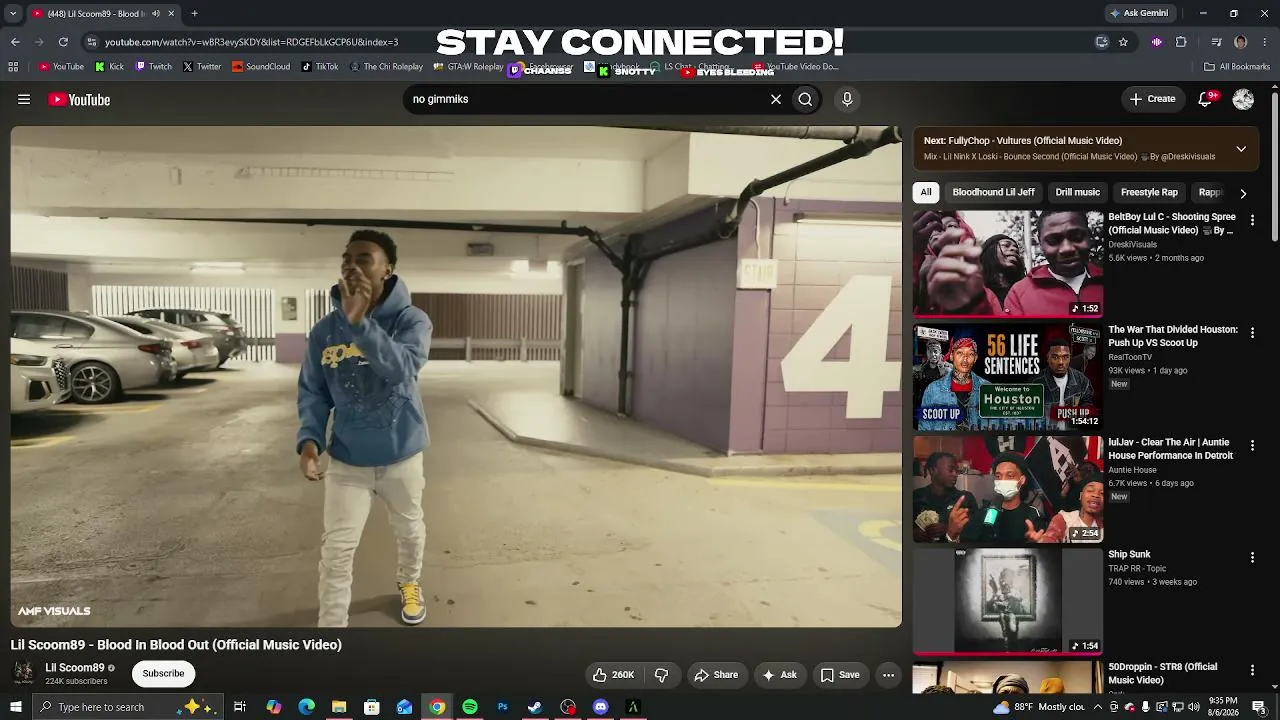This screenshot has width=1280, height=720.
Task: Share the Blood In Blood Out video
Action: [x=716, y=675]
